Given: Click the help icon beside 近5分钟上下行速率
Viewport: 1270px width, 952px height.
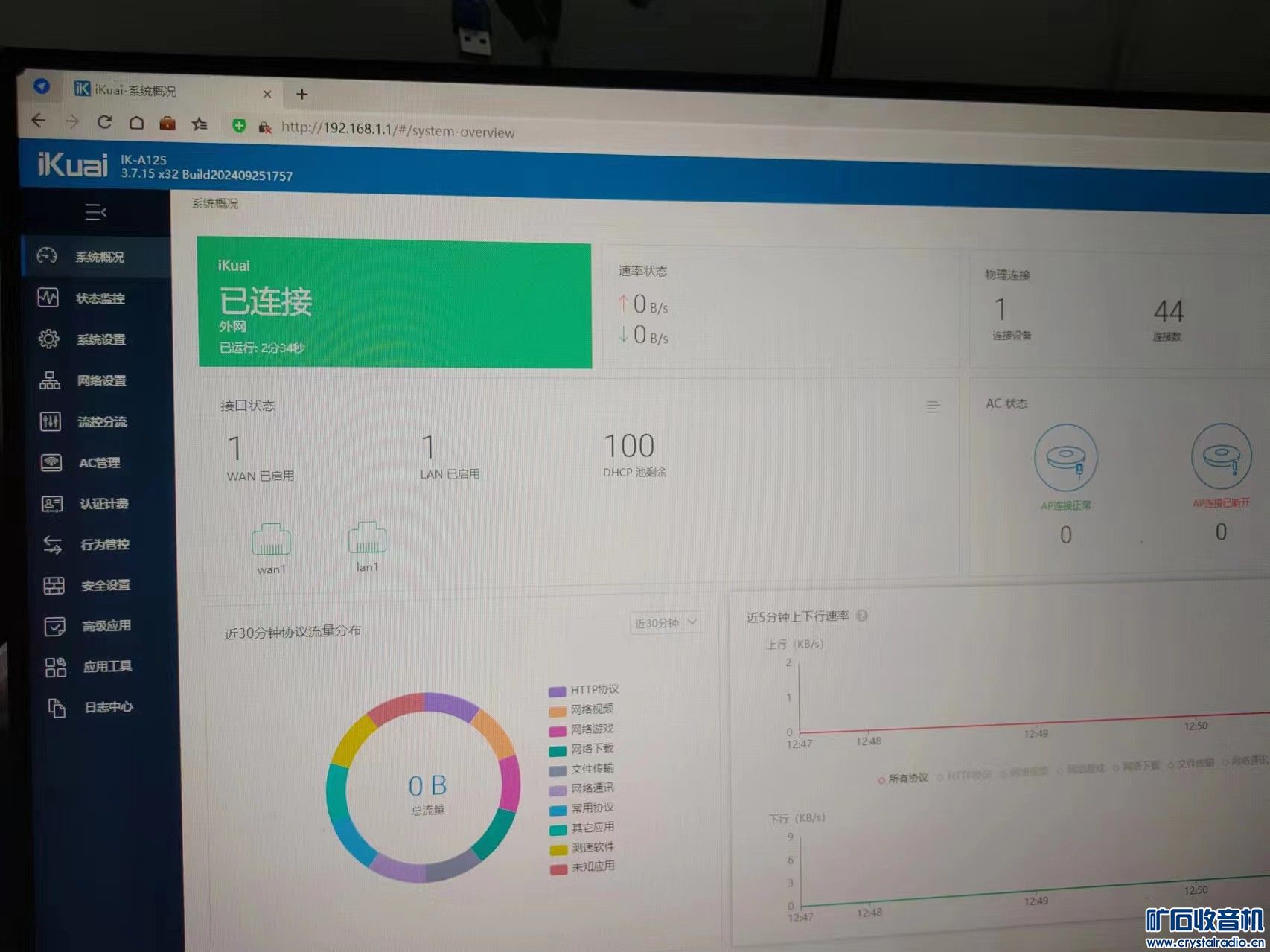Looking at the screenshot, I should [862, 616].
